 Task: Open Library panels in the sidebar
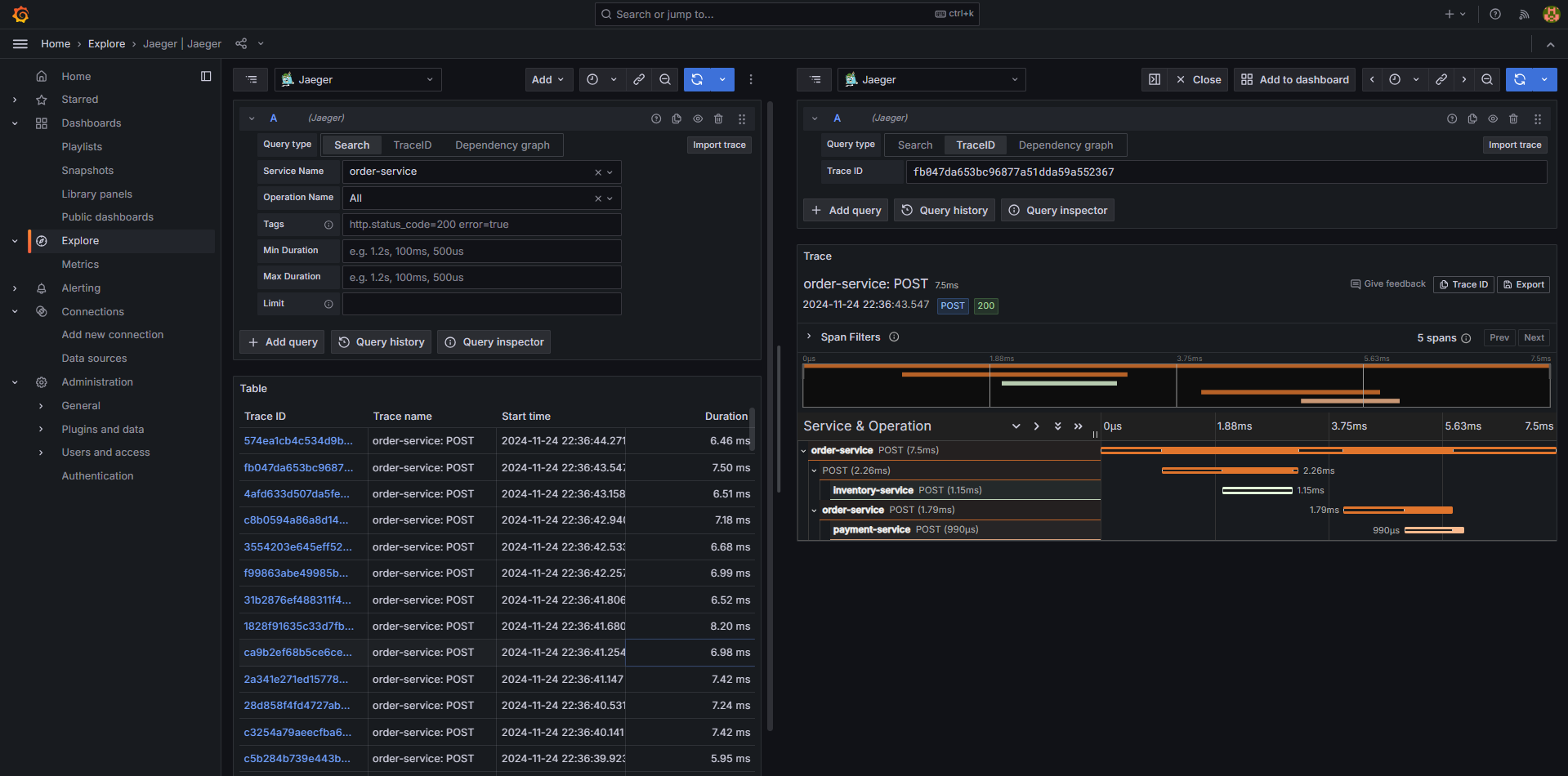[x=96, y=194]
